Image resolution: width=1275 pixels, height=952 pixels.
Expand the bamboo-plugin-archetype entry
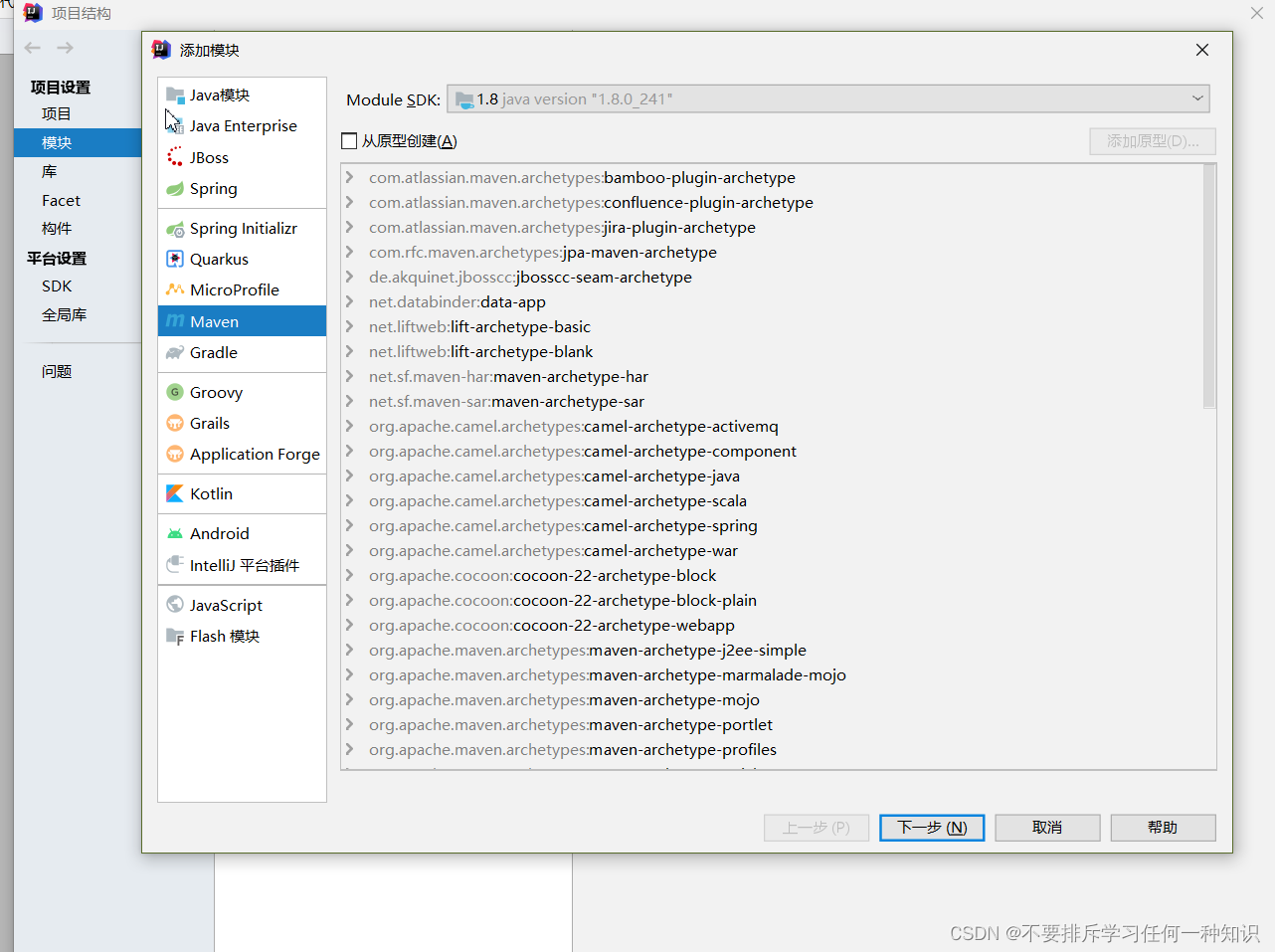(x=350, y=177)
